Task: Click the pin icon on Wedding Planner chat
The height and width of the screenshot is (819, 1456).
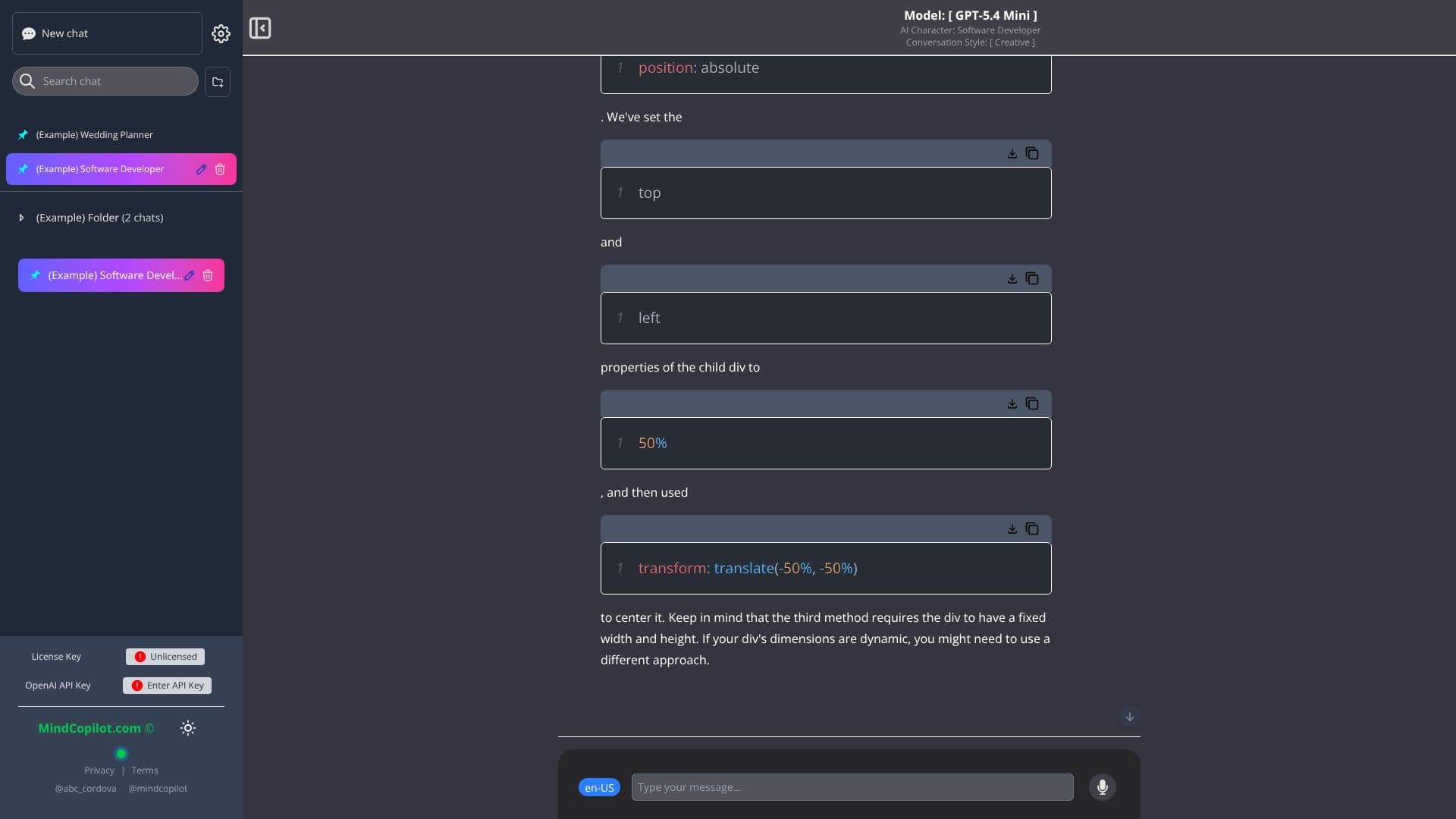Action: tap(24, 135)
